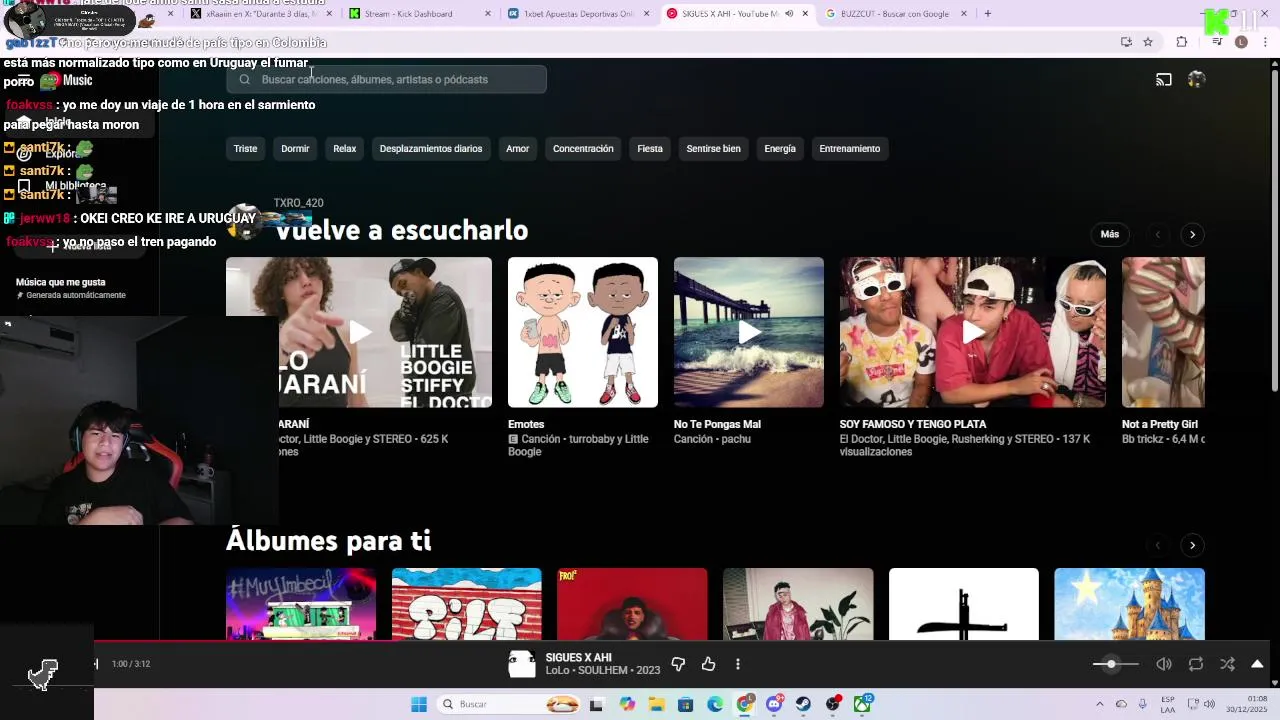Open Microsoft Store from the taskbar
This screenshot has height=720, width=1280.
[686, 704]
